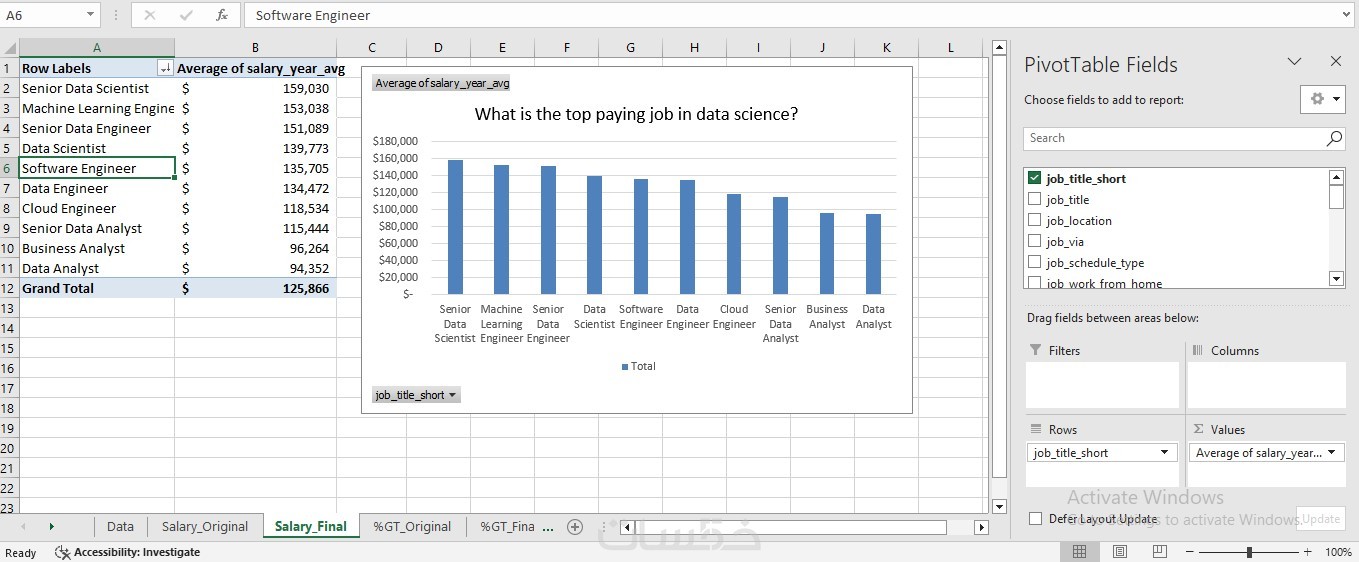1359x562 pixels.
Task: Select the Data Analyst row label cell
Action: point(97,268)
